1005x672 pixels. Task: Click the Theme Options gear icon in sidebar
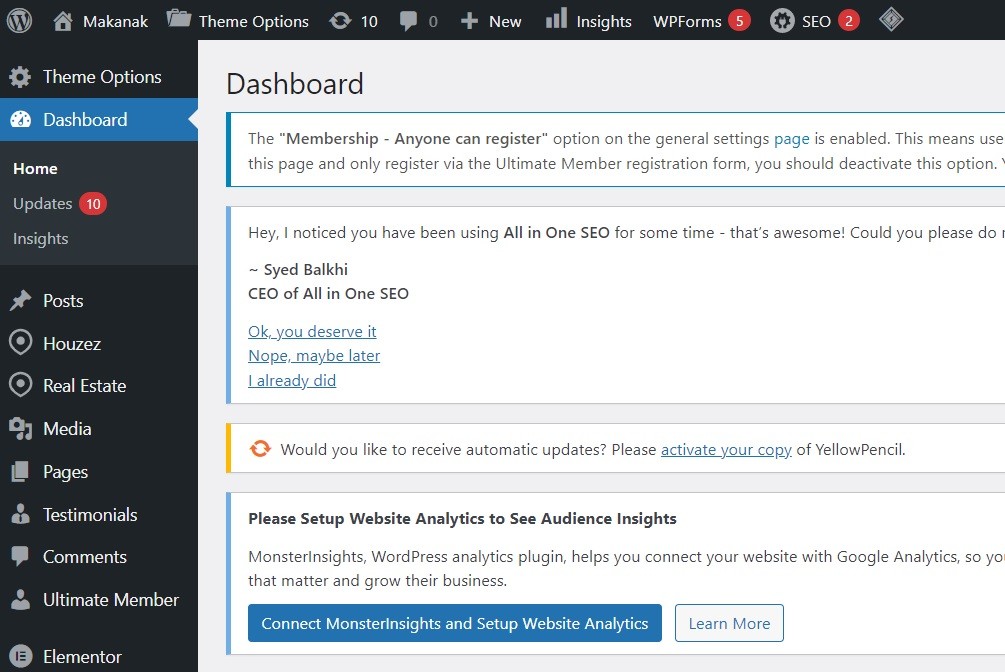[20, 77]
